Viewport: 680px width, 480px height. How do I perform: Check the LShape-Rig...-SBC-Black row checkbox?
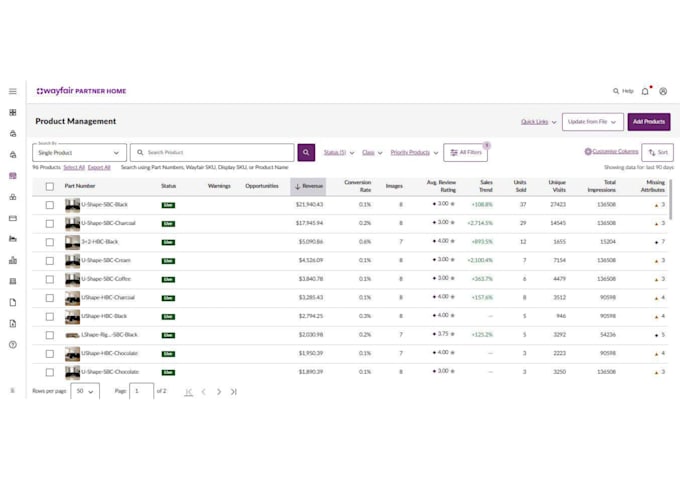50,335
